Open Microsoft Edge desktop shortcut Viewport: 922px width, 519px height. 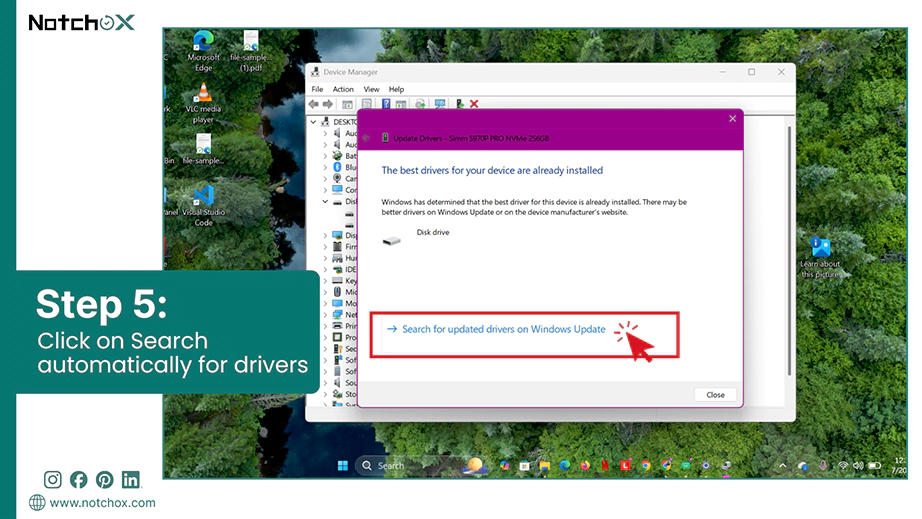point(203,52)
